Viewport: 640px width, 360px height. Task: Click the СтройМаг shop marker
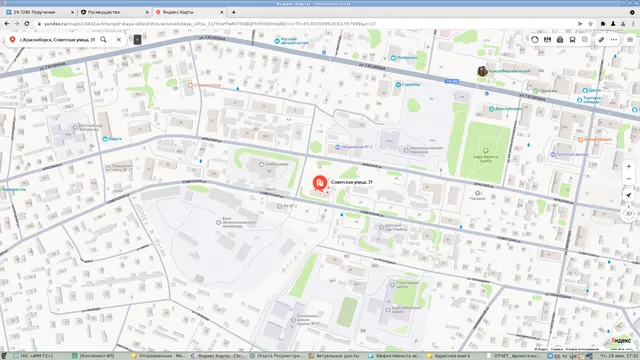pos(398,84)
